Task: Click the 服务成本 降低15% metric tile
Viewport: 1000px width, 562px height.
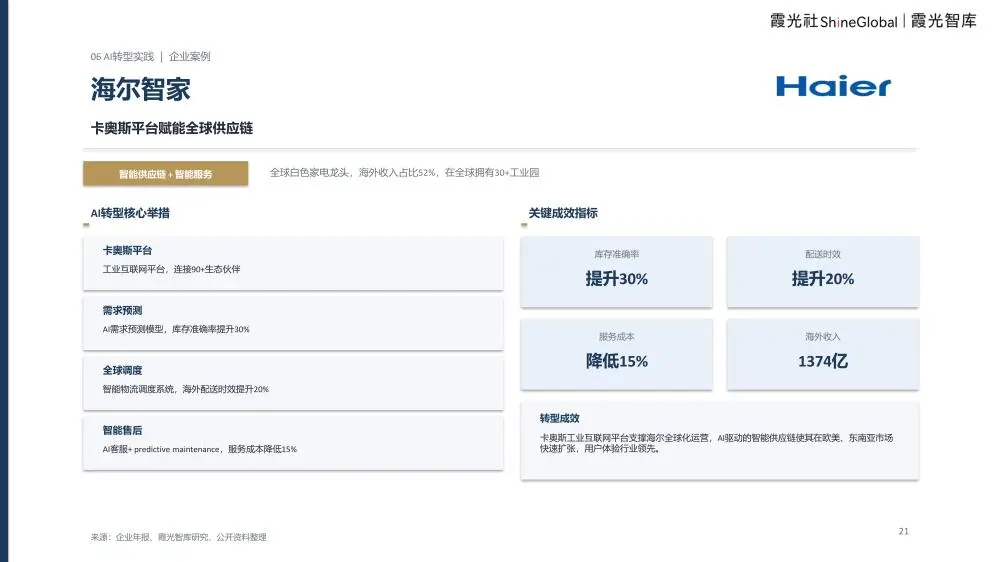Action: [x=616, y=354]
